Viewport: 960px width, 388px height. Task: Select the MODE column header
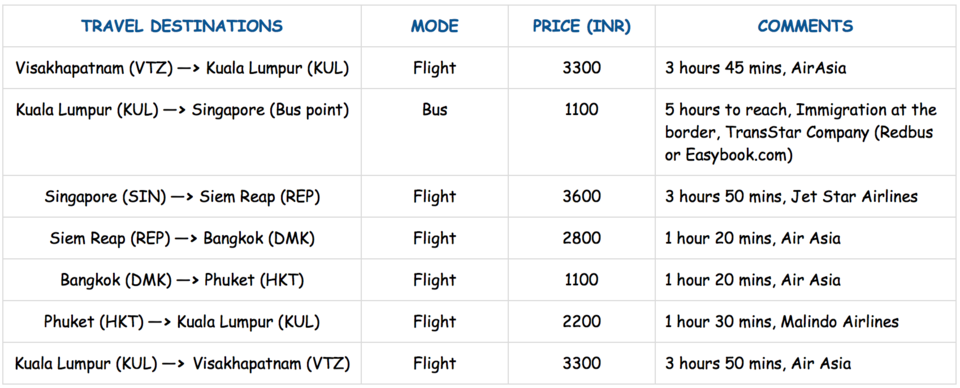coord(435,26)
